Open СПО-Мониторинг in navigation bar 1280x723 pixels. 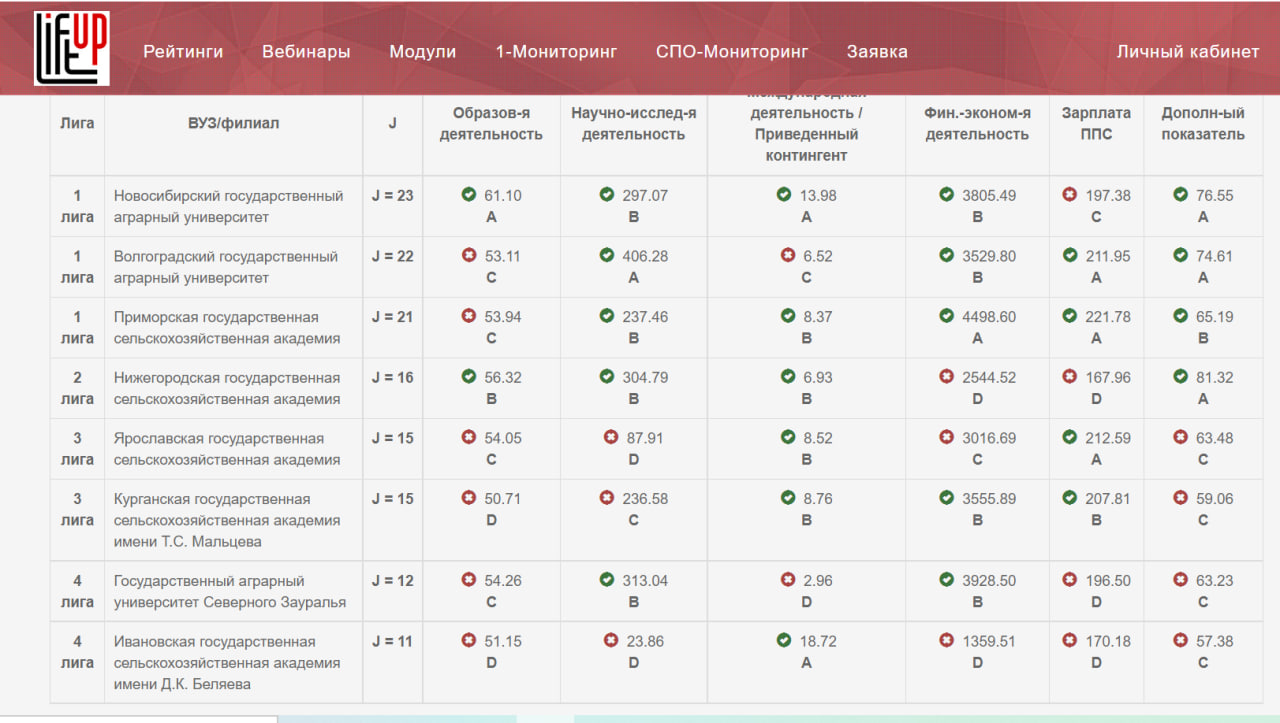731,52
